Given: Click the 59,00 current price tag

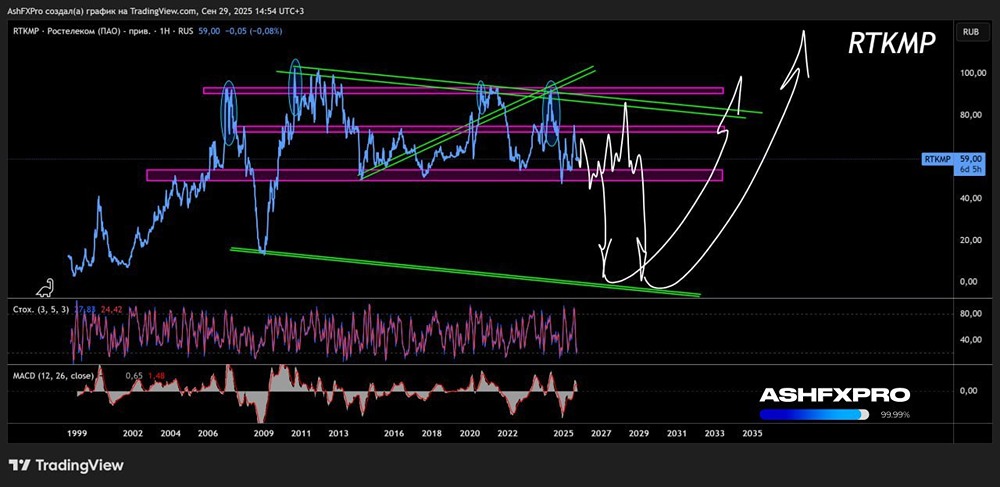Looking at the screenshot, I should [x=970, y=159].
